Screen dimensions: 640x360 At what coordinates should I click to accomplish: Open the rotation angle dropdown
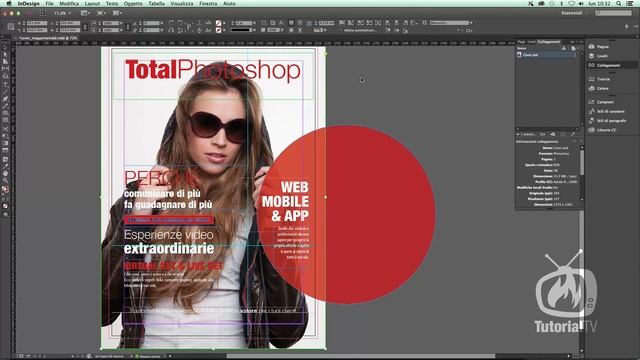pos(162,23)
